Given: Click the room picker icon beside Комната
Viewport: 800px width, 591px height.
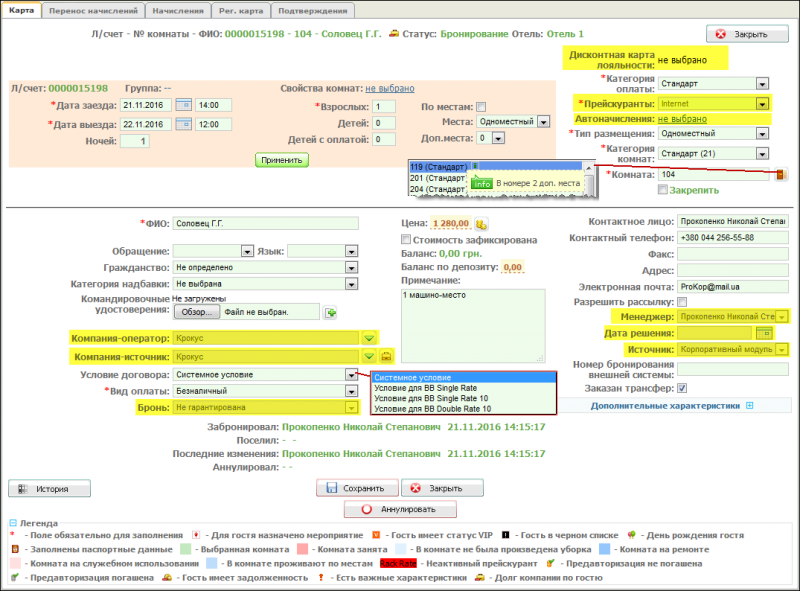Looking at the screenshot, I should tap(780, 175).
